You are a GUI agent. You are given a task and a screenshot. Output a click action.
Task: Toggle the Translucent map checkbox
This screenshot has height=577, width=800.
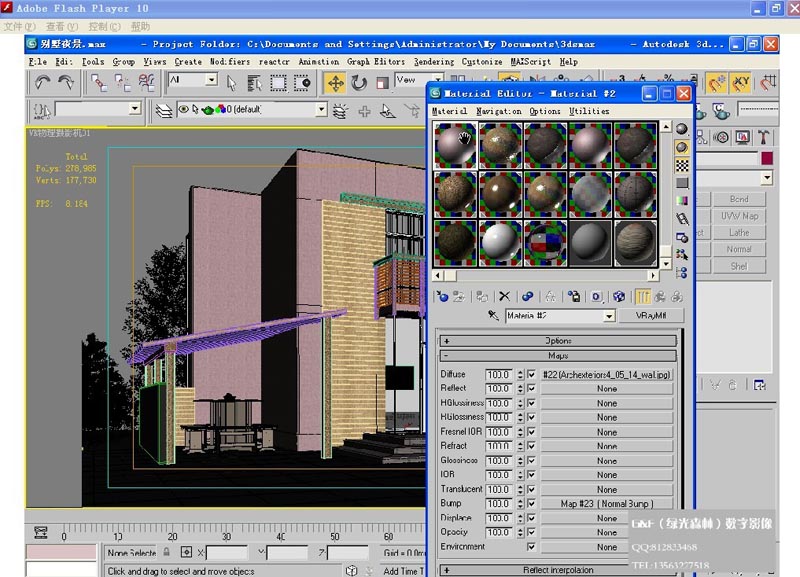point(531,489)
